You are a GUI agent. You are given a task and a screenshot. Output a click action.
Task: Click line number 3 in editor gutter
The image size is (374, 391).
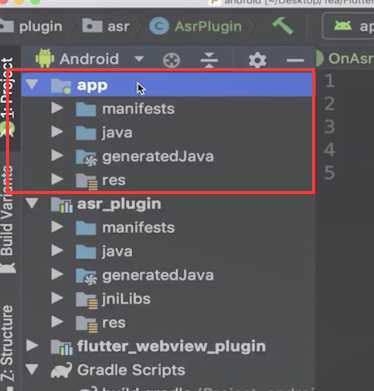(329, 127)
